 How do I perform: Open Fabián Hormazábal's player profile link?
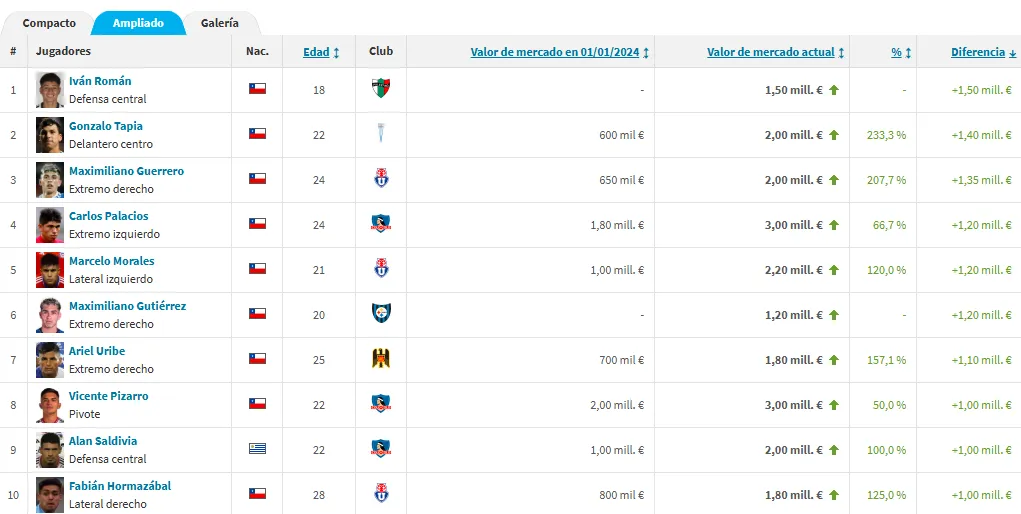coord(120,486)
